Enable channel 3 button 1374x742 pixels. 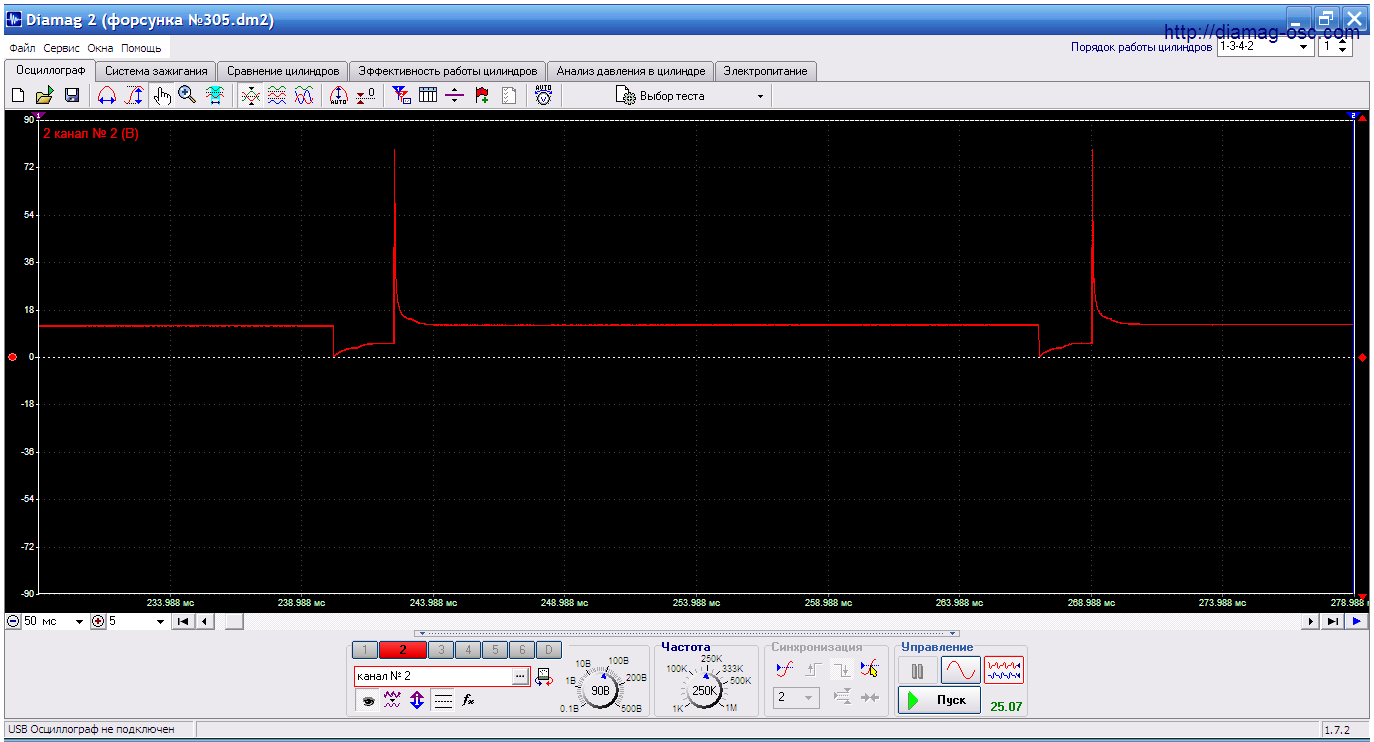click(441, 650)
